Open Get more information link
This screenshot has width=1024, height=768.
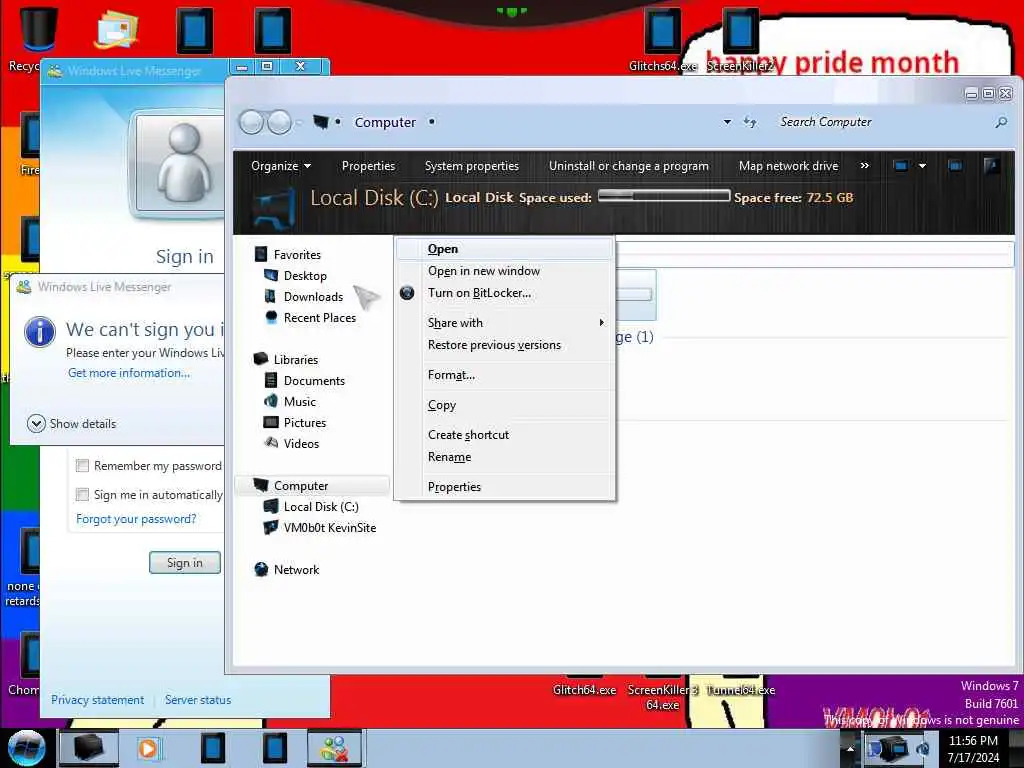tap(129, 373)
